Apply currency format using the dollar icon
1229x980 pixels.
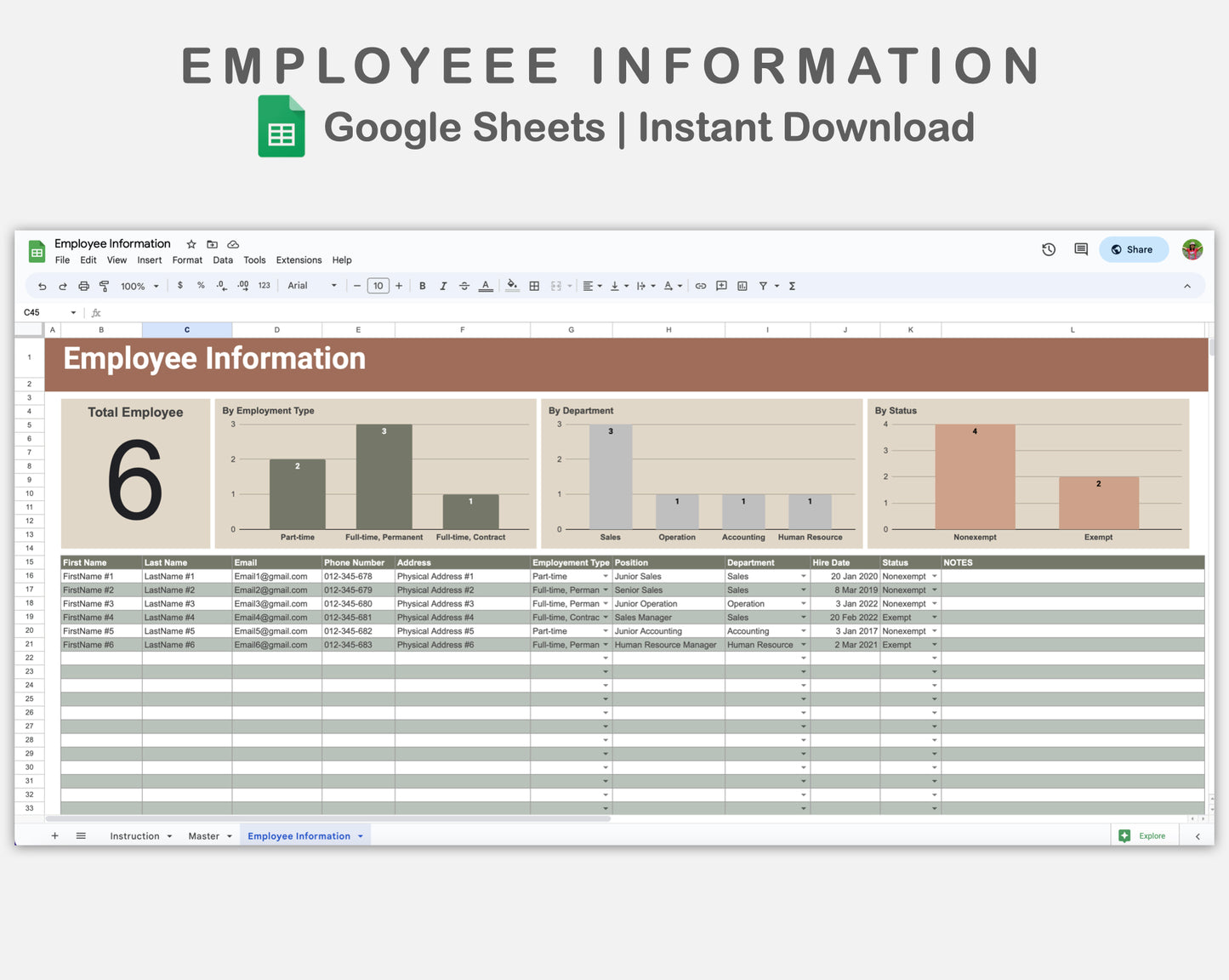tap(179, 286)
